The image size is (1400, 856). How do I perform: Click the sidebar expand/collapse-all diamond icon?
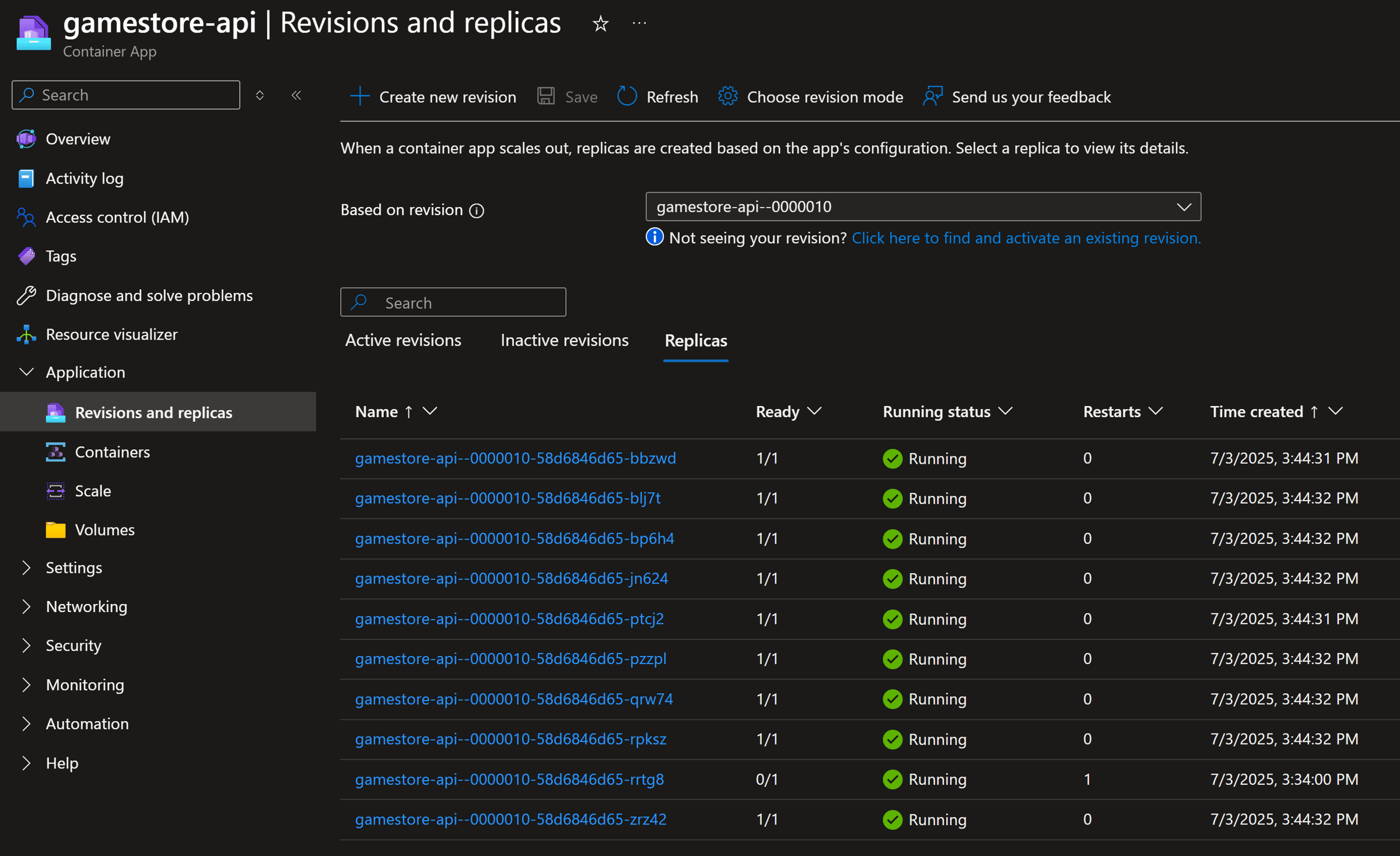tap(260, 95)
